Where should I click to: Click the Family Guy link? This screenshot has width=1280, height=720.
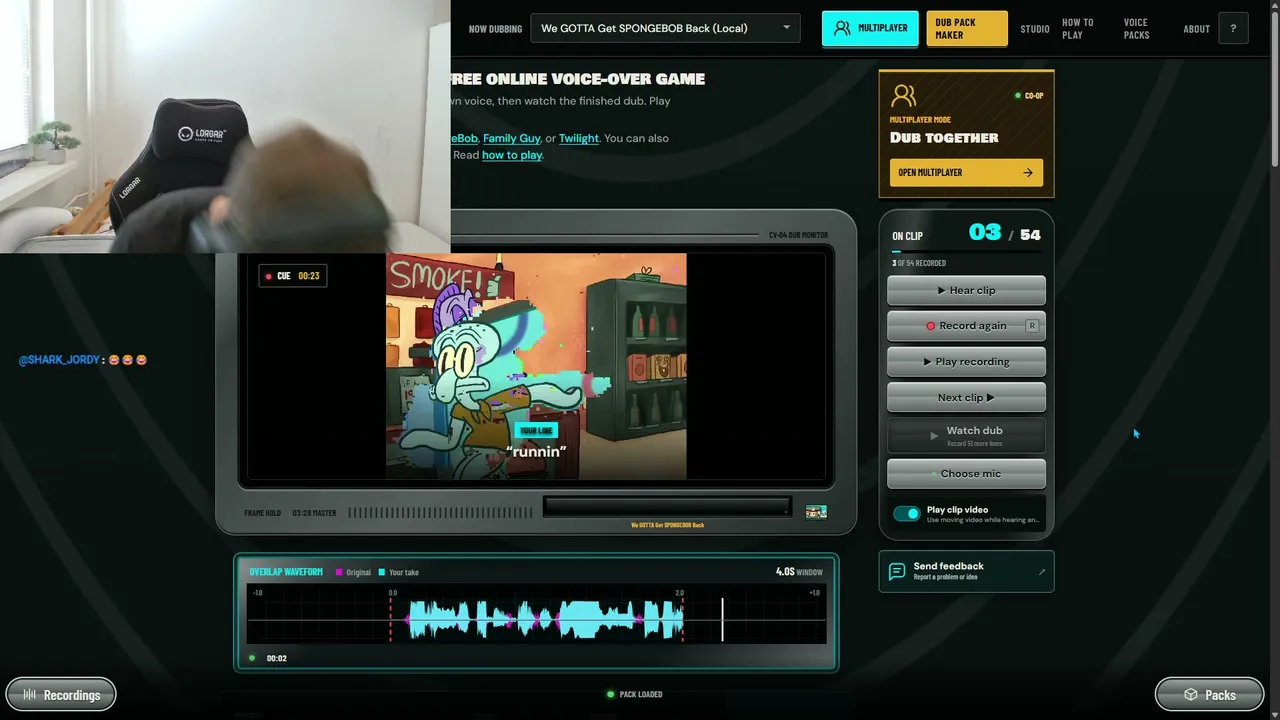coord(512,138)
